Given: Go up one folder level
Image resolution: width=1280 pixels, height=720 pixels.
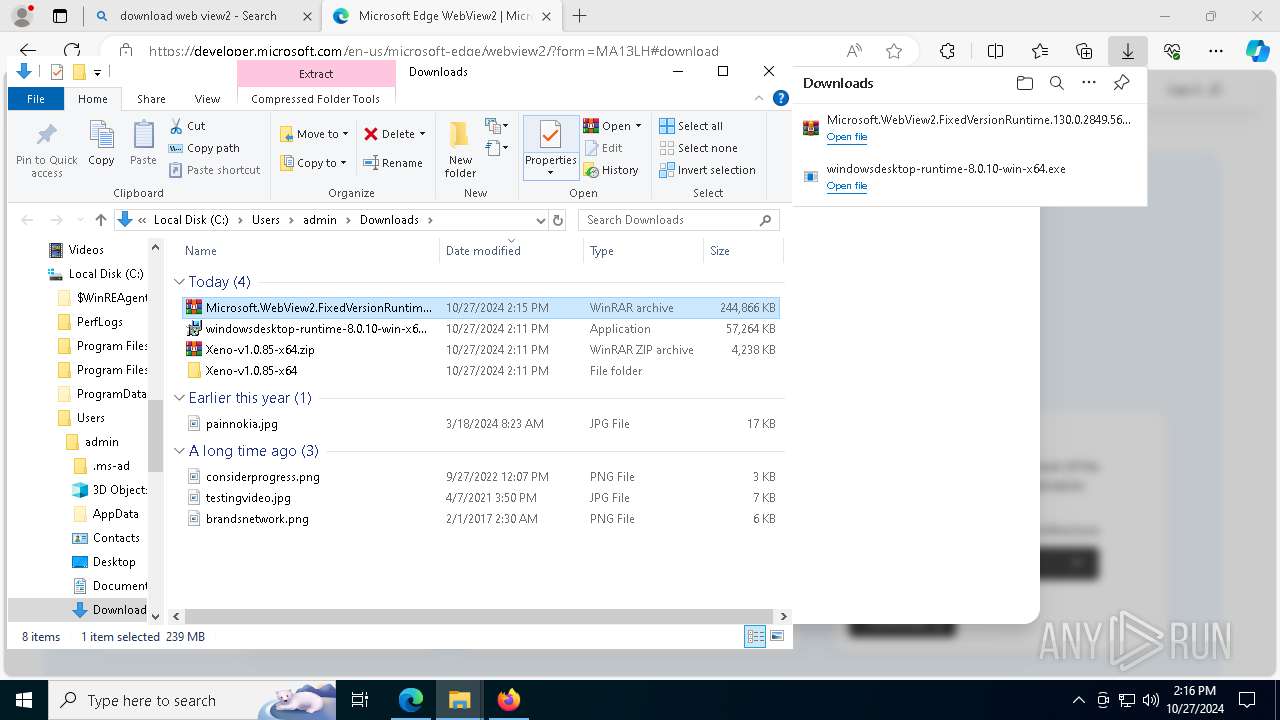Looking at the screenshot, I should click(100, 220).
